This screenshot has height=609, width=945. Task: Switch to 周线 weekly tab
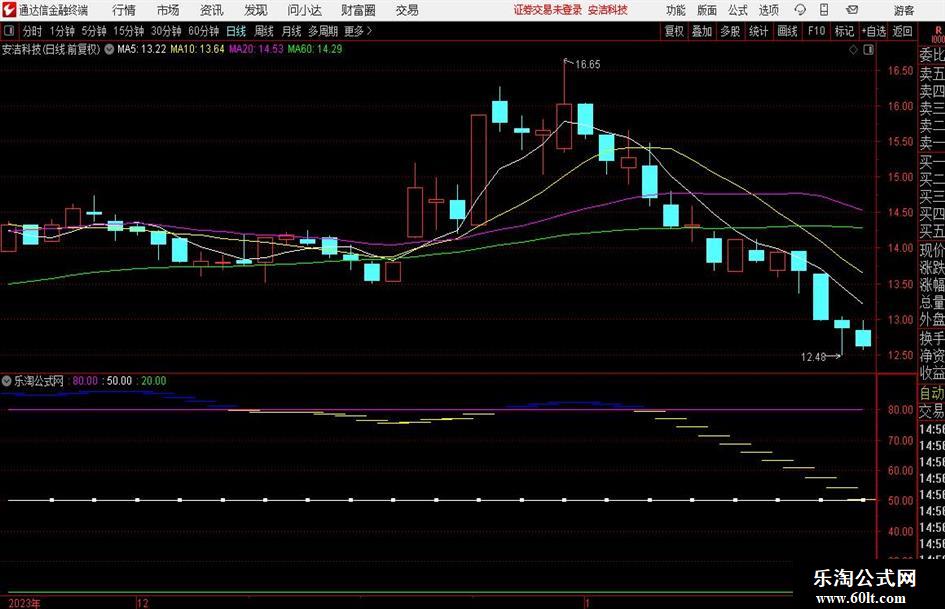pos(264,31)
